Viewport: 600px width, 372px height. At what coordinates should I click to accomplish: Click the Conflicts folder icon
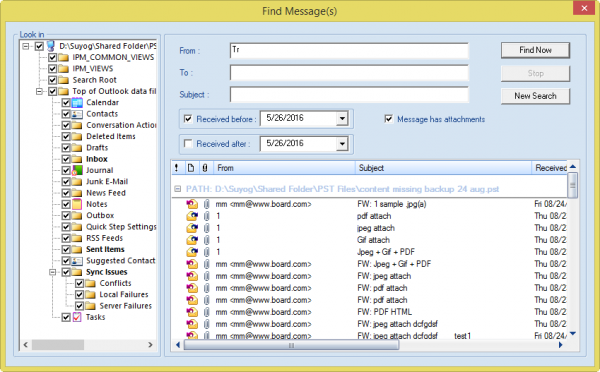90,283
